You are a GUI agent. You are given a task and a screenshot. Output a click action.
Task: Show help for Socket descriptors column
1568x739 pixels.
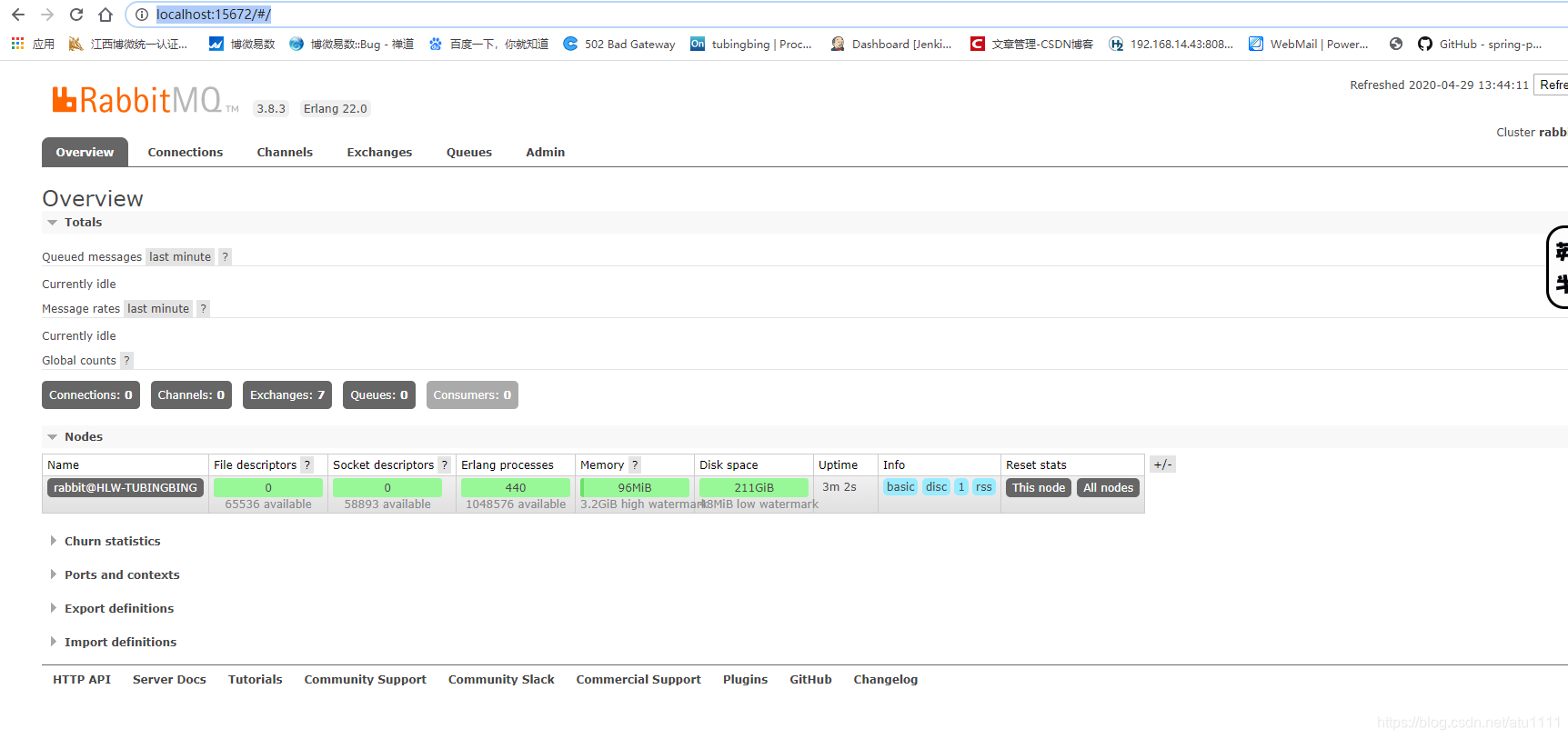445,465
